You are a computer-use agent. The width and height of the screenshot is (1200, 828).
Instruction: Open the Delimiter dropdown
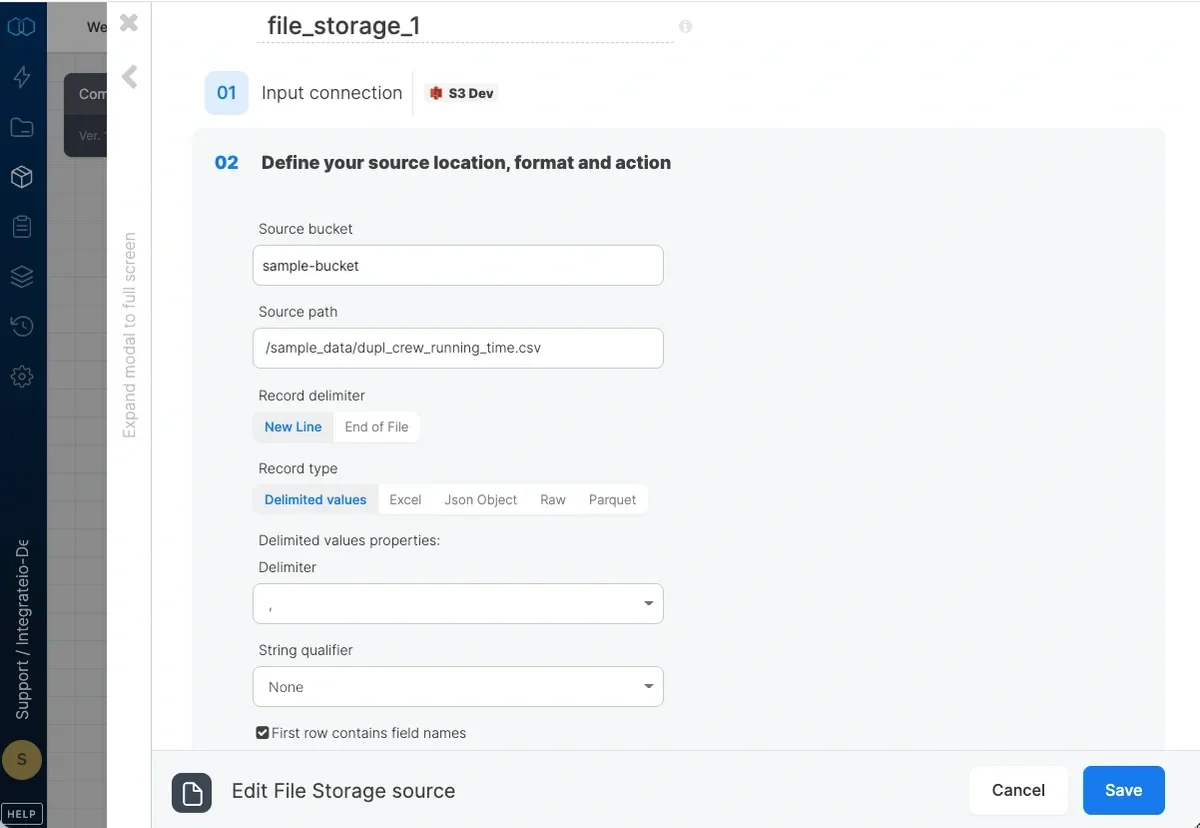(x=457, y=603)
